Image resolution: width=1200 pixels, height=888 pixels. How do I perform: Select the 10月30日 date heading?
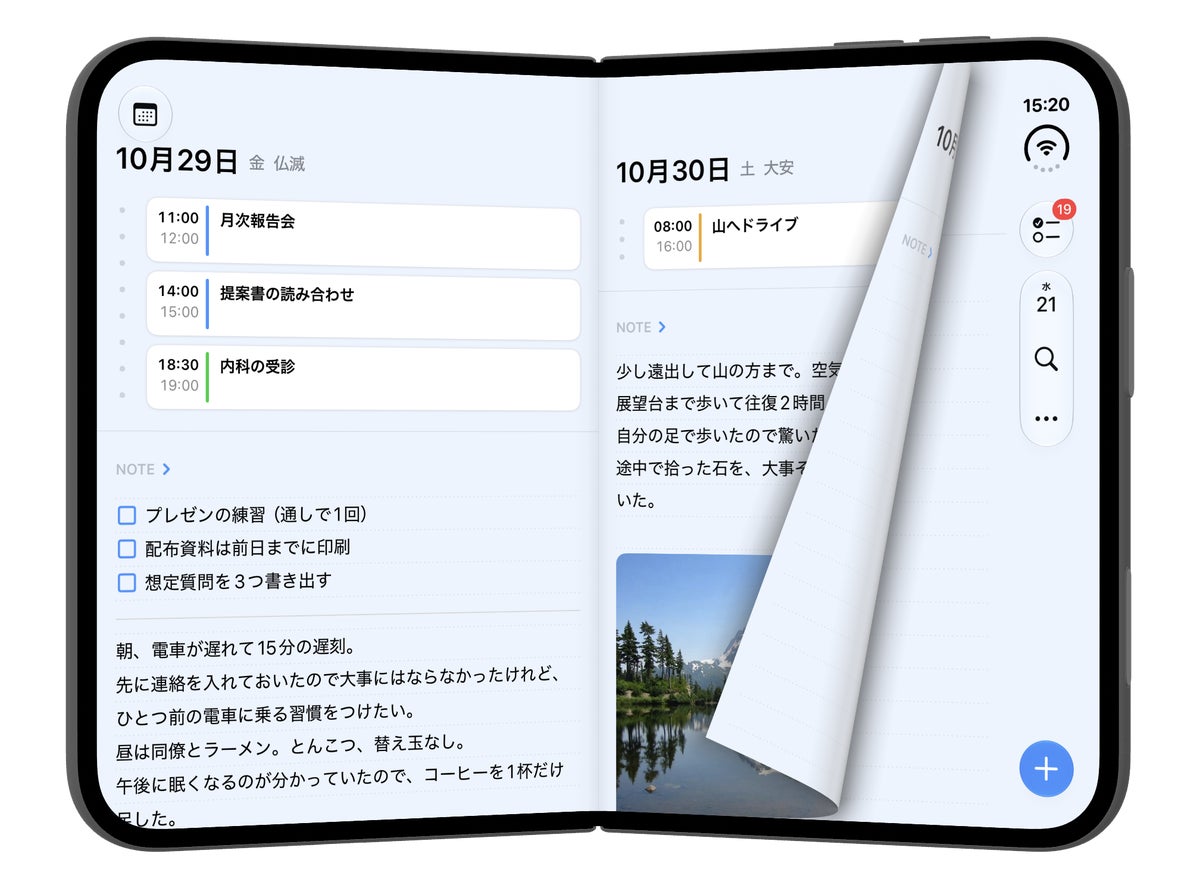click(673, 170)
